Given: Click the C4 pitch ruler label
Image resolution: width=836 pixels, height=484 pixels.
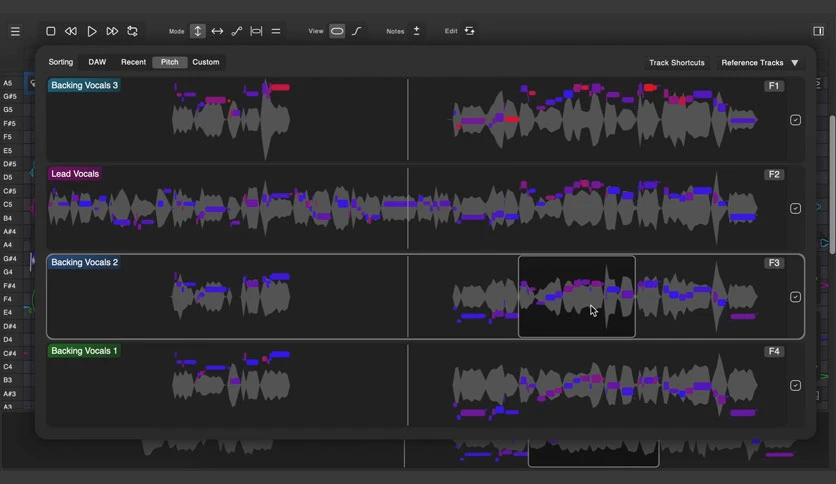Looking at the screenshot, I should 7,367.
